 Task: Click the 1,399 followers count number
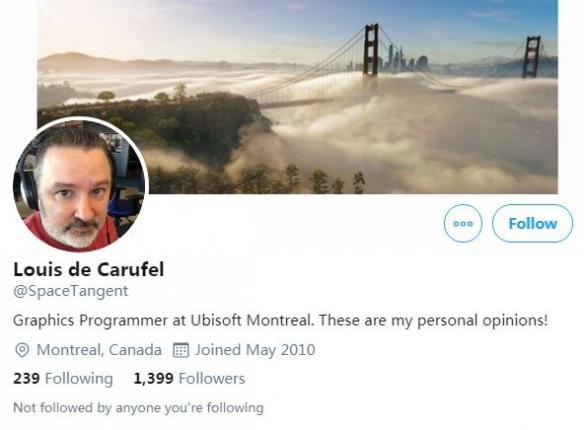pyautogui.click(x=153, y=379)
